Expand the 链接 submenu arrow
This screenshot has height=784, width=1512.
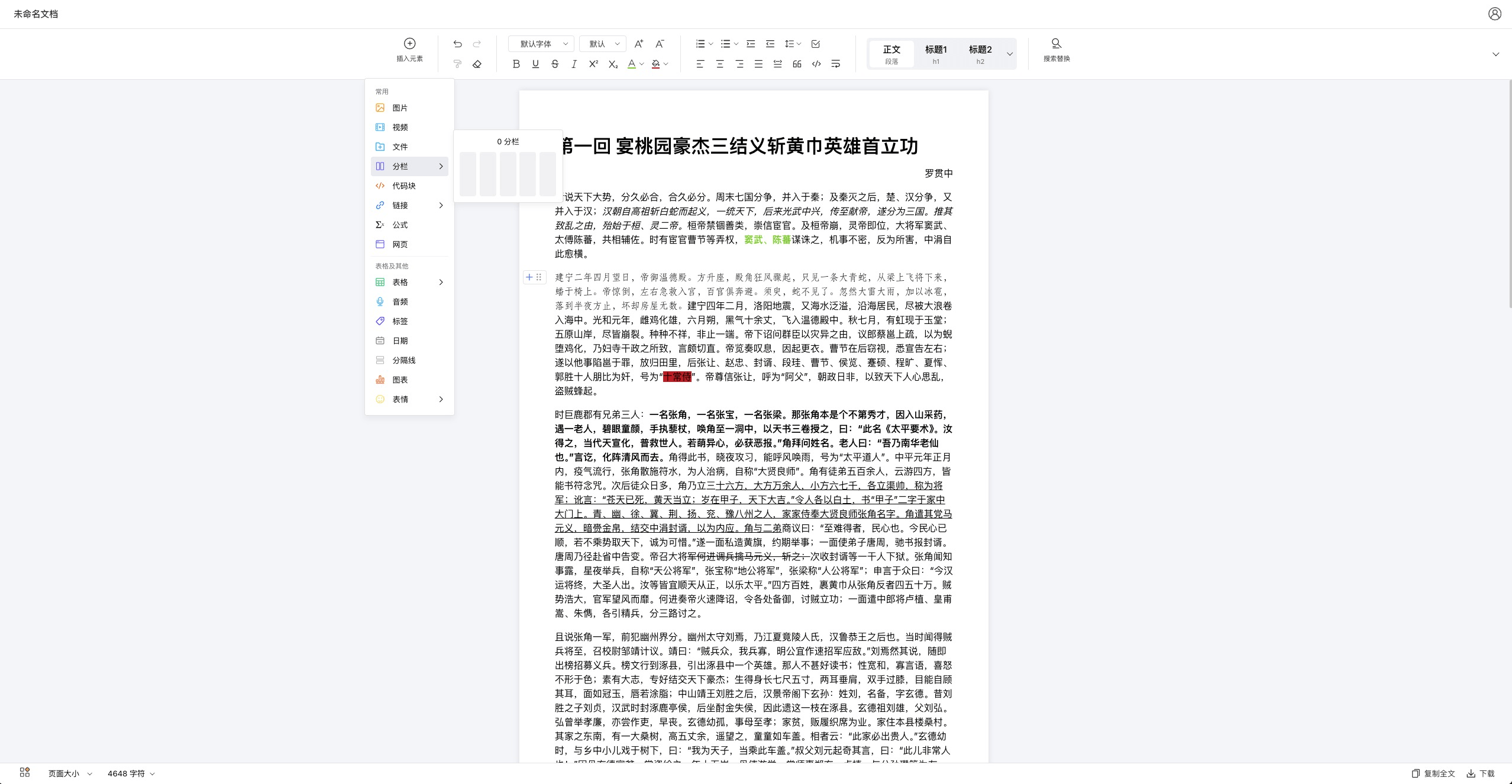441,205
